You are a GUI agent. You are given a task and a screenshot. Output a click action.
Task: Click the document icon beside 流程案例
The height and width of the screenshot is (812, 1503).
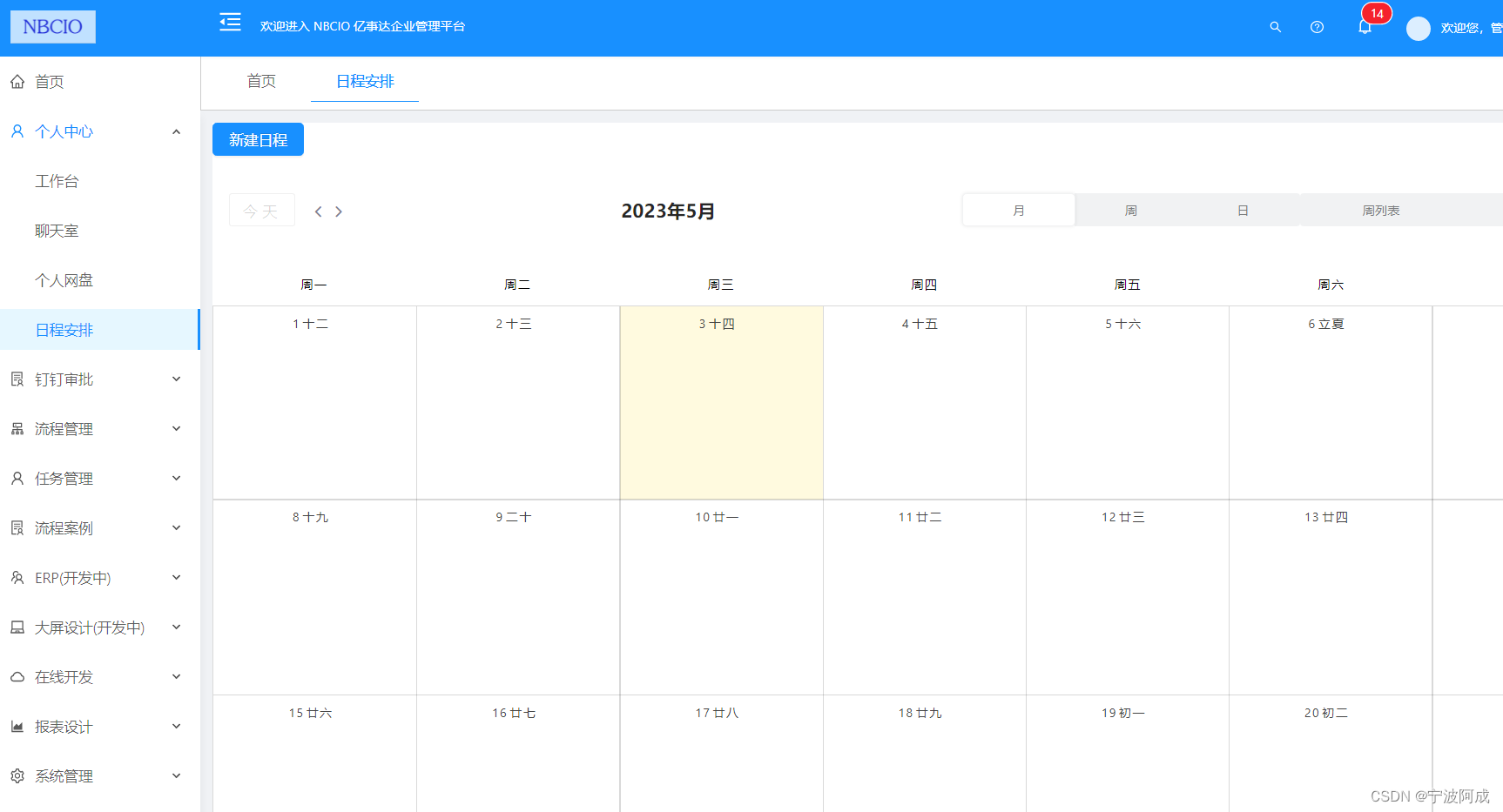tap(17, 528)
